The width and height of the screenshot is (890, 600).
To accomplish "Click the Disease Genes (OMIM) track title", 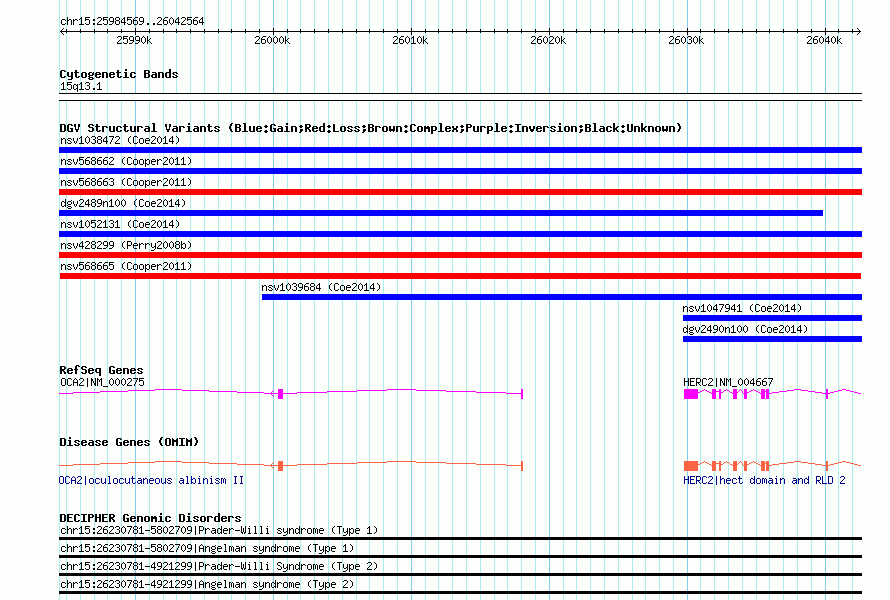I will 129,442.
